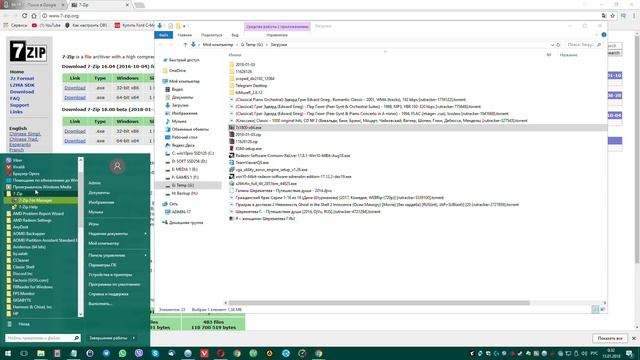This screenshot has width=640, height=360.
Task: Open Skype icon on the taskbar
Action: point(155,353)
